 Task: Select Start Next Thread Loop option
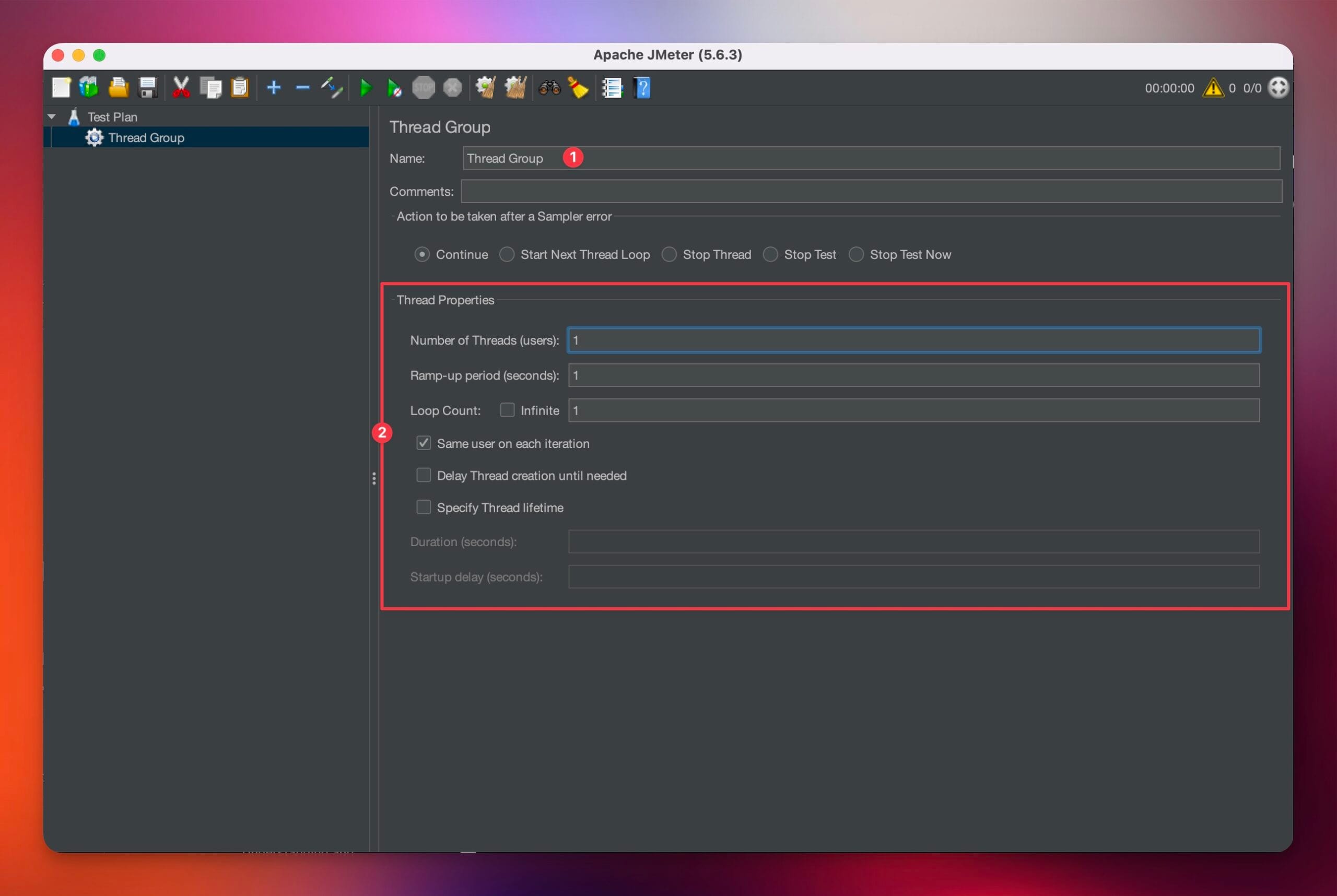tap(507, 254)
